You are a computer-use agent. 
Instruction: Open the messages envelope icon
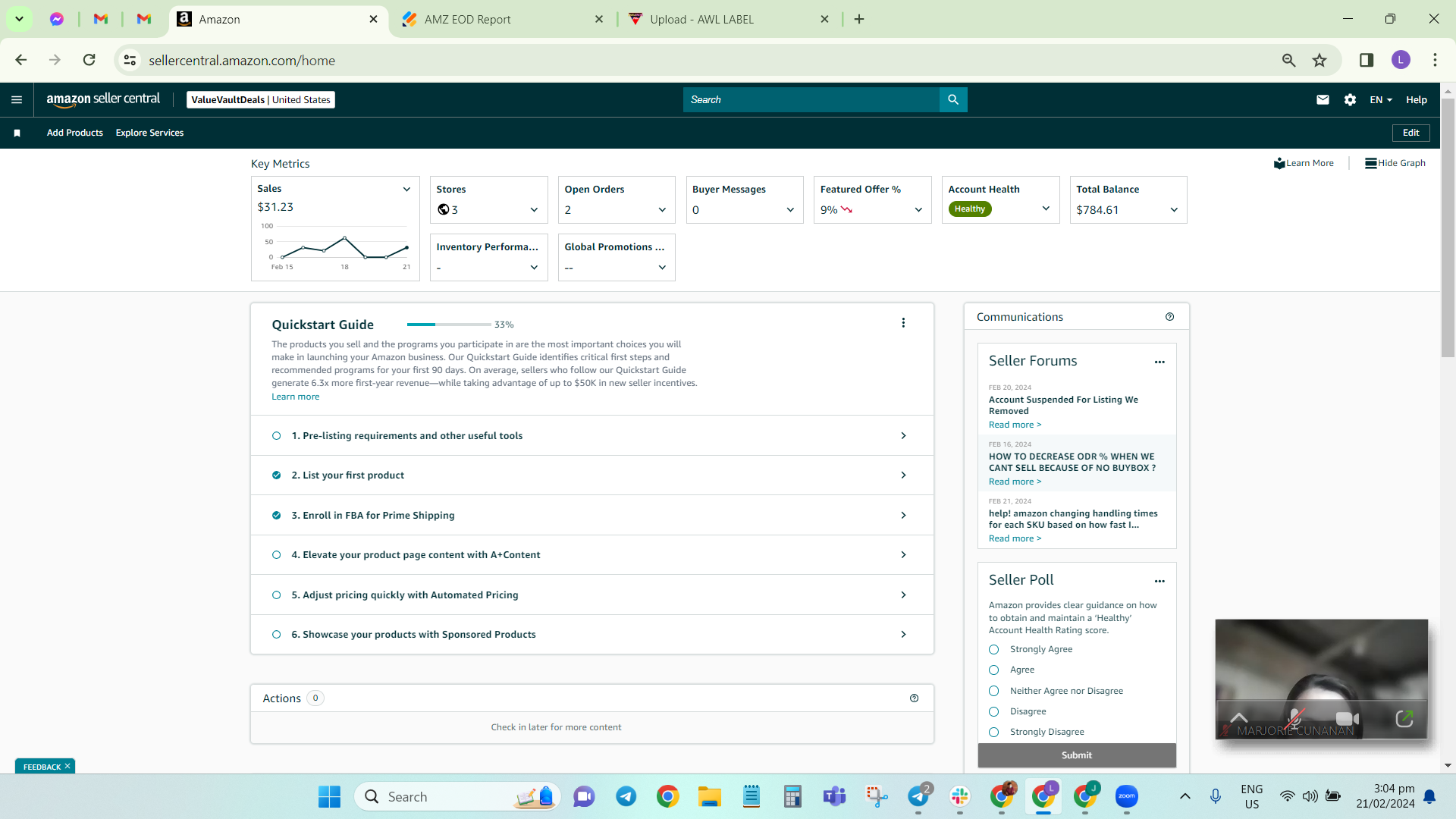coord(1323,99)
